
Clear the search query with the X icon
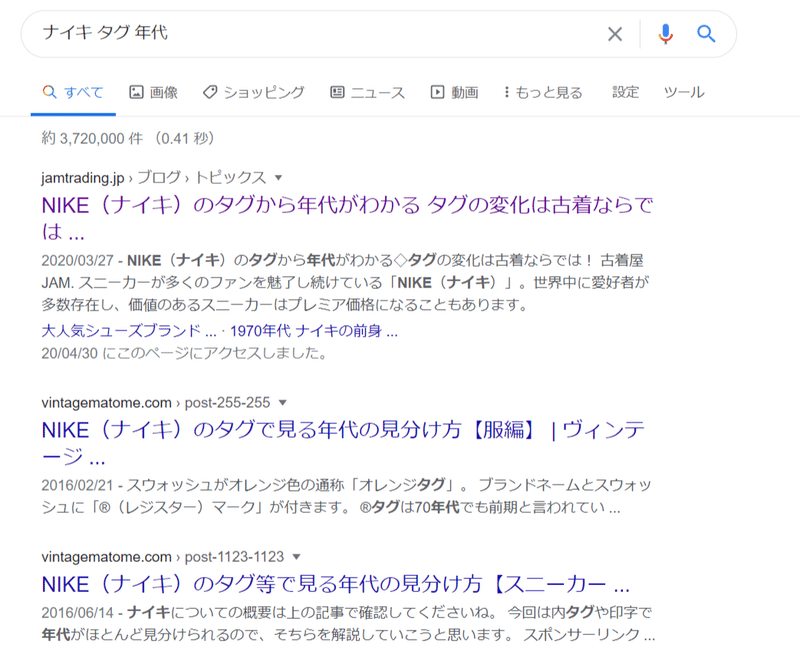pyautogui.click(x=615, y=34)
